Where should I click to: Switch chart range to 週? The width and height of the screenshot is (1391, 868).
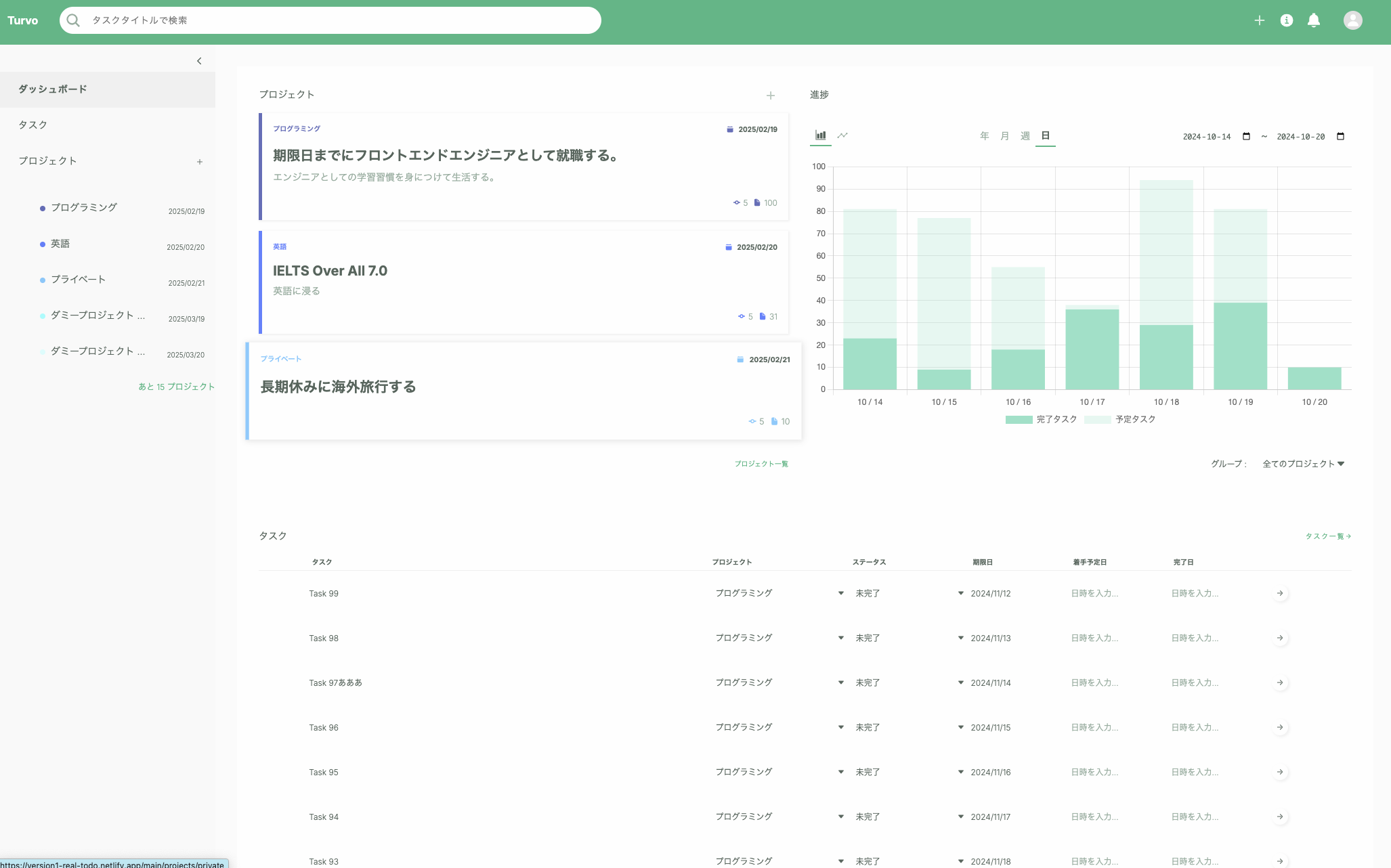tap(1025, 136)
